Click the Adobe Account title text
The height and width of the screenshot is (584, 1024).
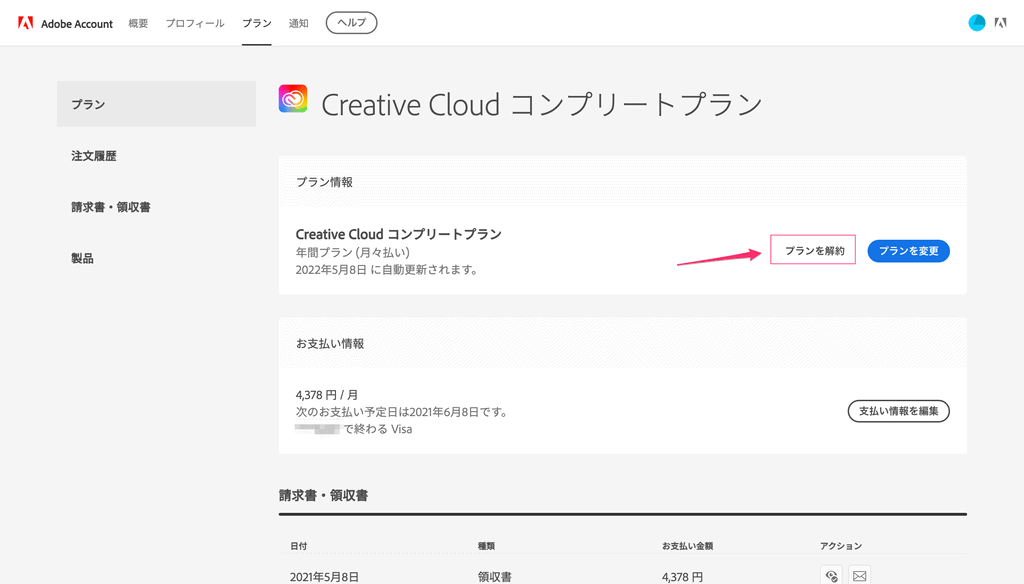point(77,23)
